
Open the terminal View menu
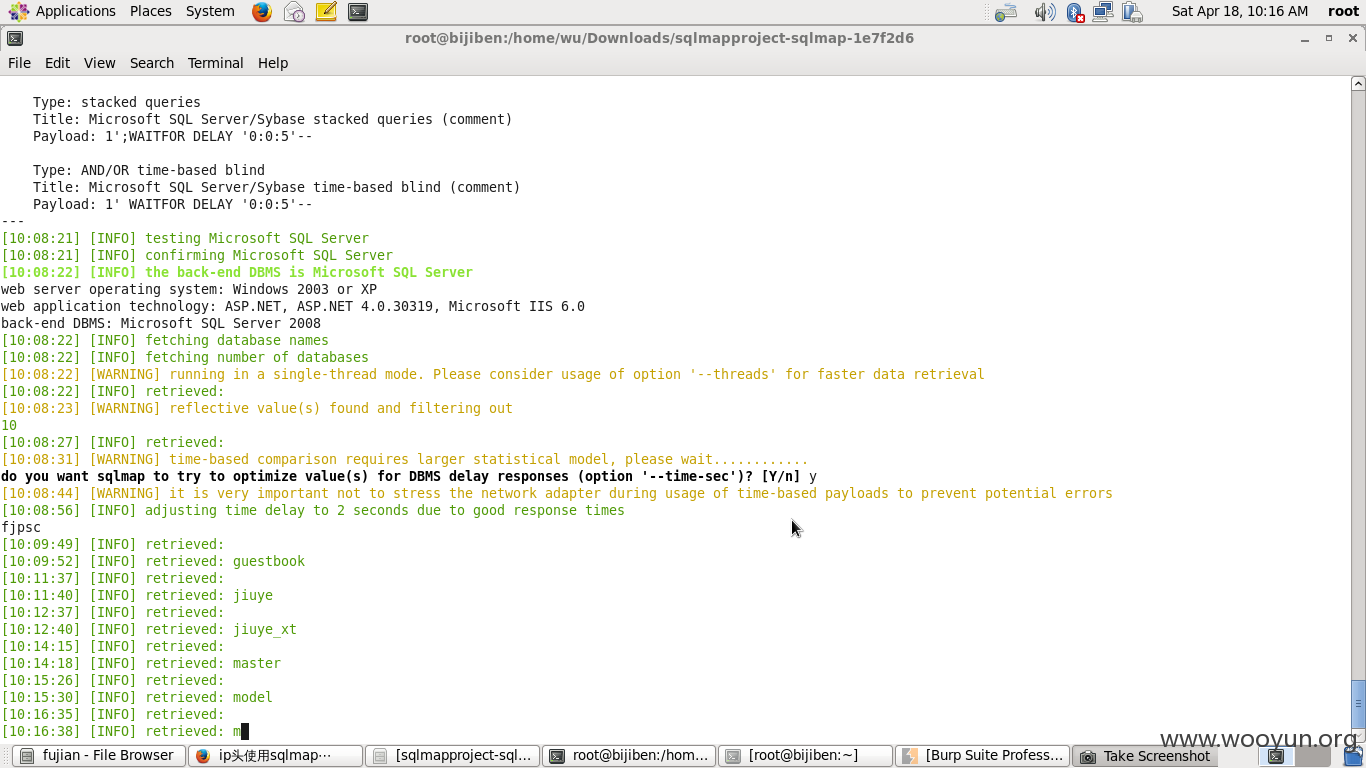point(99,62)
